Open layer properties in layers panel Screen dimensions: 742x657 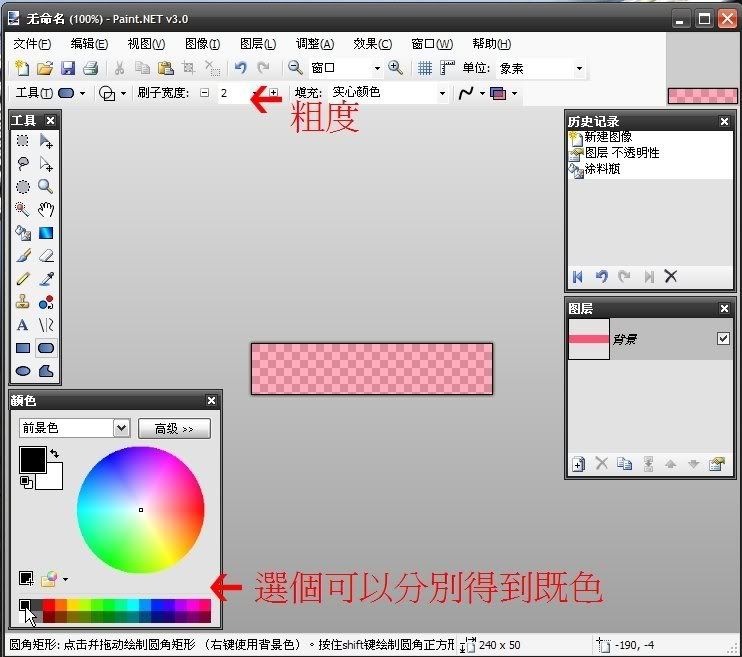[717, 464]
